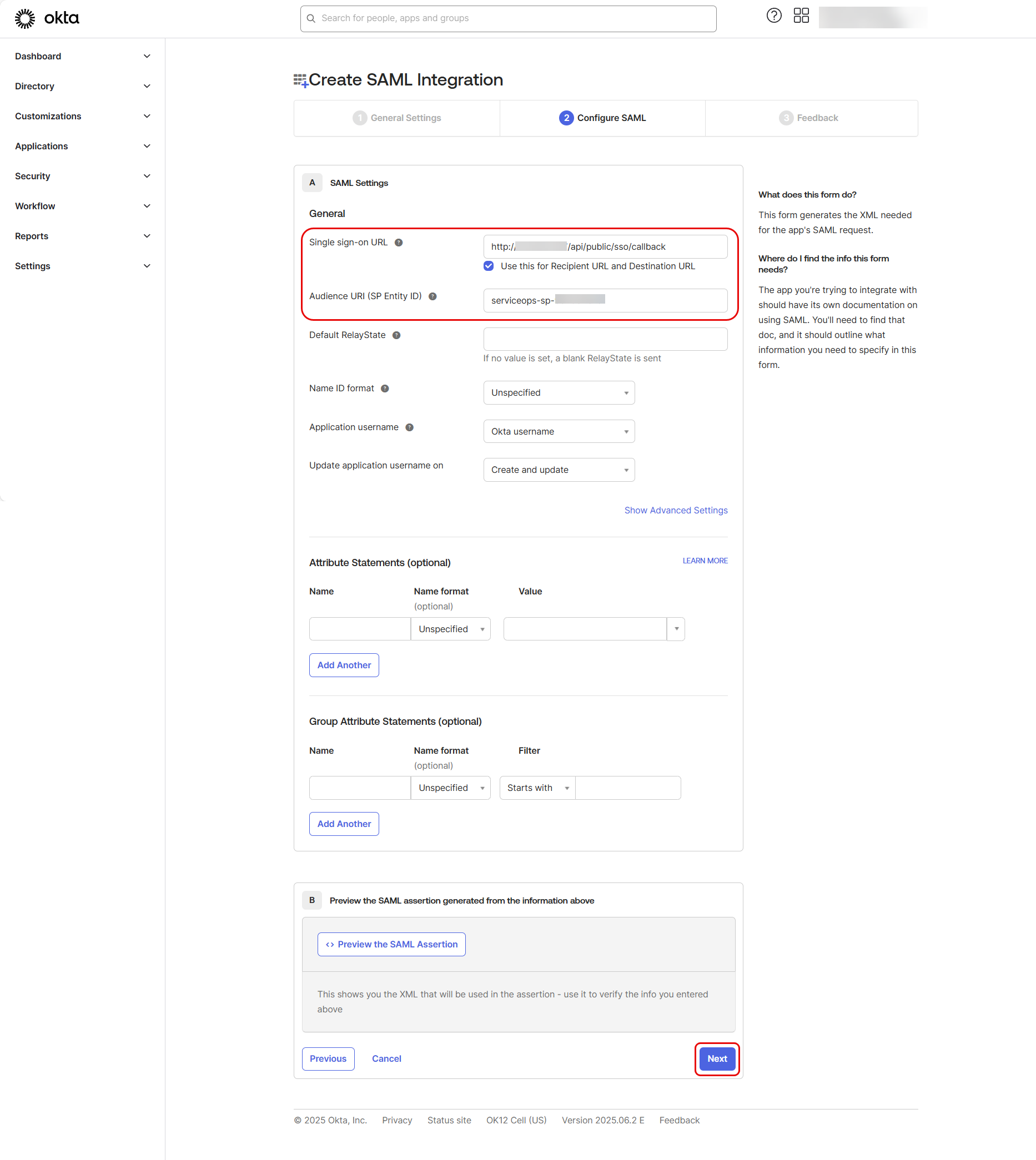
Task: Click Show Advanced Settings link
Action: [676, 510]
